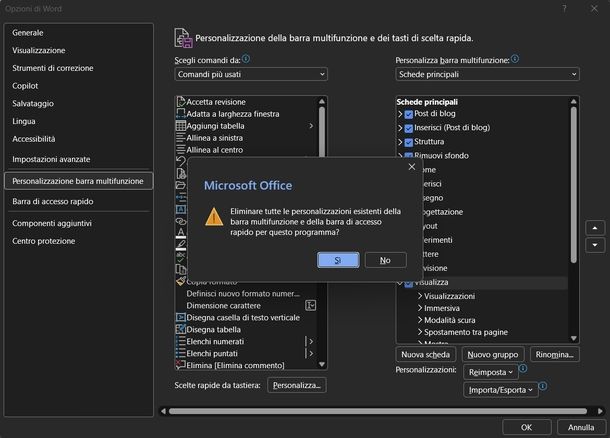610x438 pixels.
Task: Click the info icon next to Reimposta
Action: point(523,368)
